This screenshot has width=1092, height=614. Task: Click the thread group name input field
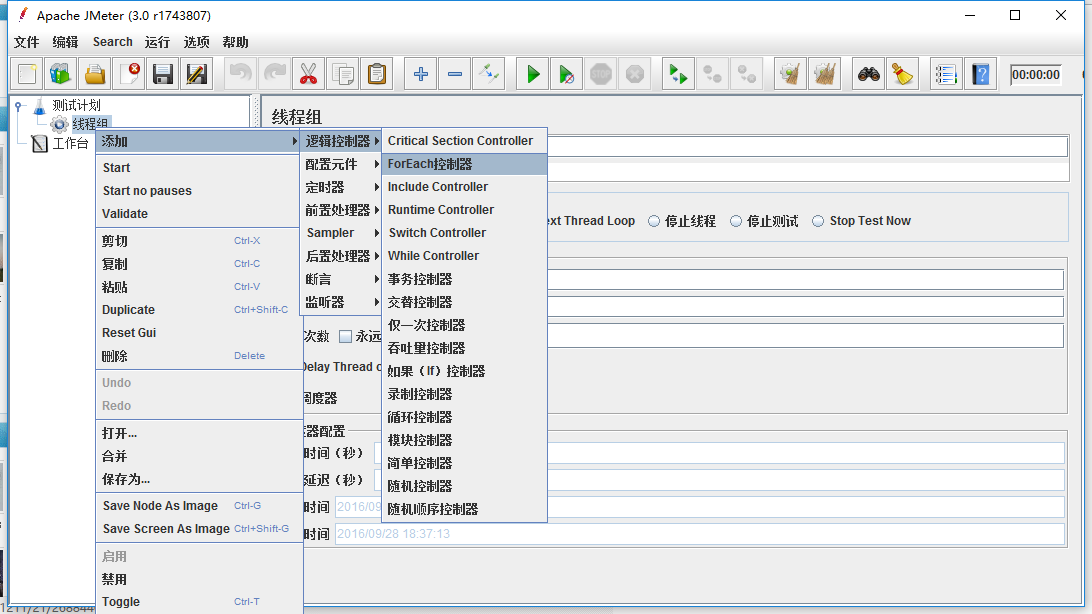pos(807,146)
